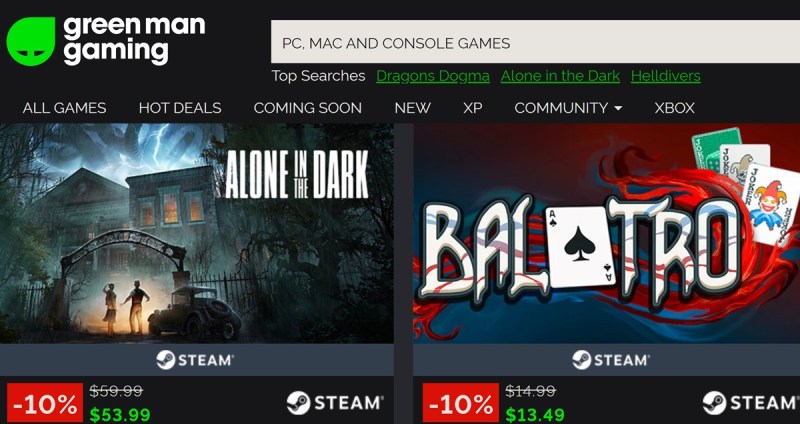Click Steam logo beside $53.99 price

click(335, 403)
